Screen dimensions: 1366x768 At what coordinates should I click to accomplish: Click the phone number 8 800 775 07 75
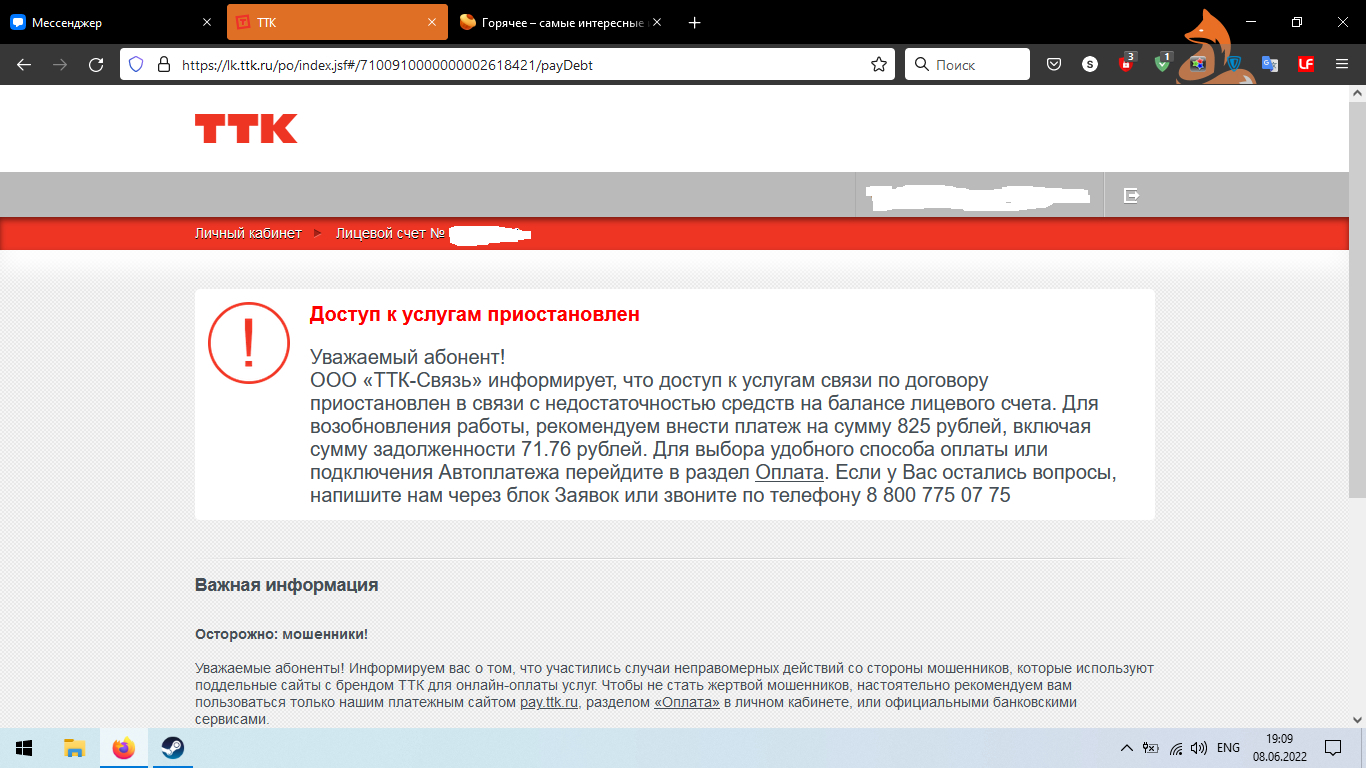click(938, 495)
